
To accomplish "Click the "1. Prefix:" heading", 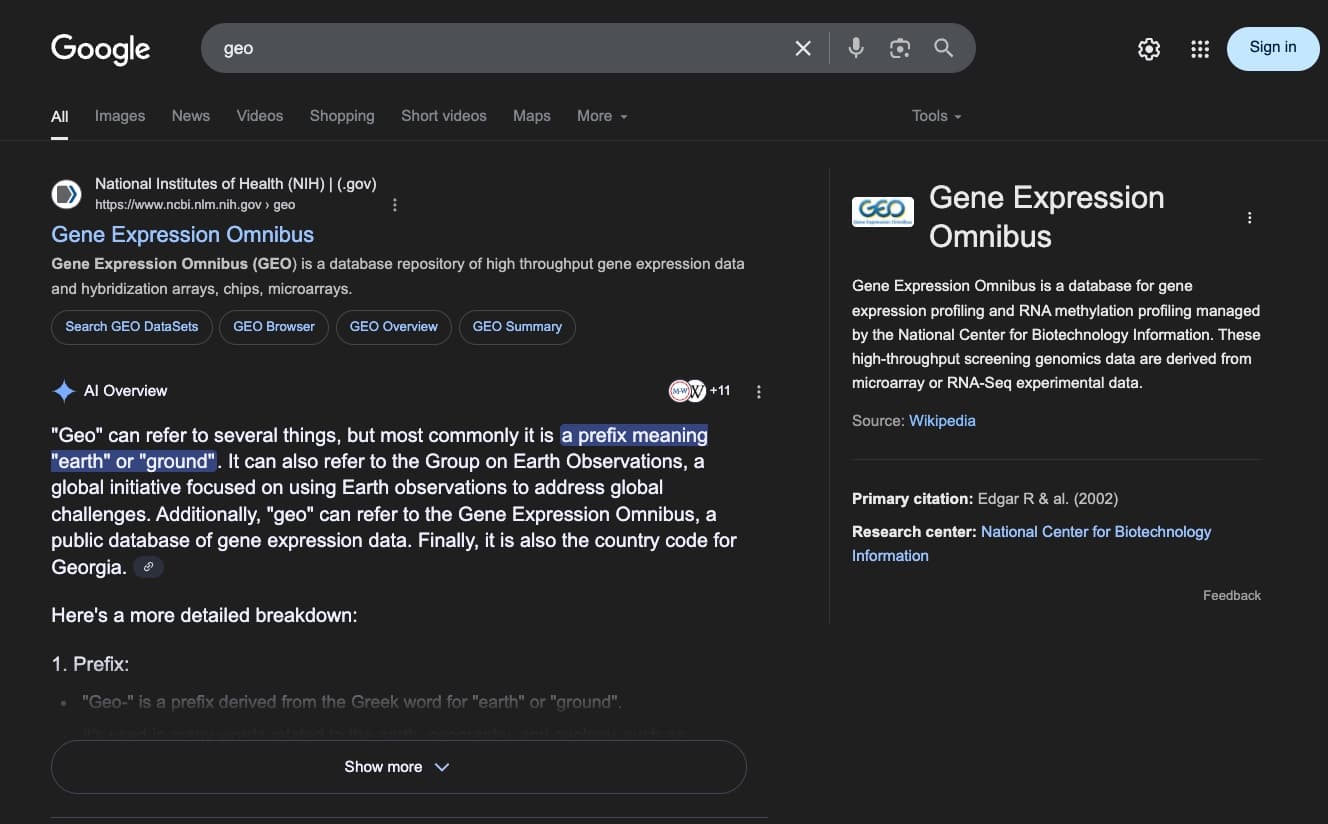I will [90, 664].
